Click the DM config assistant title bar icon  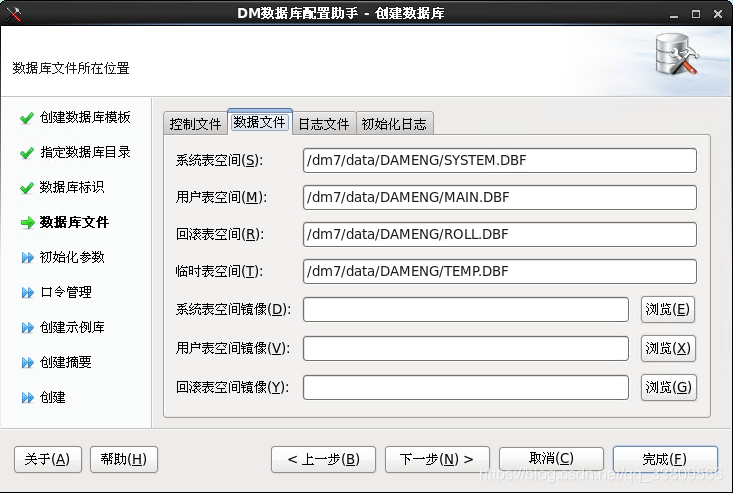14,14
